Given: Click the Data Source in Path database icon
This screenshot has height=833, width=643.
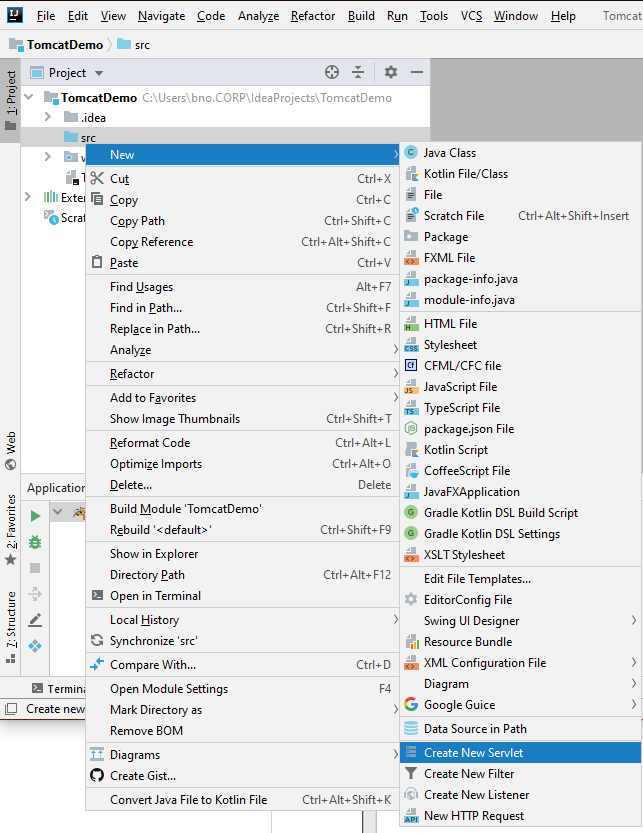Looking at the screenshot, I should tap(411, 728).
